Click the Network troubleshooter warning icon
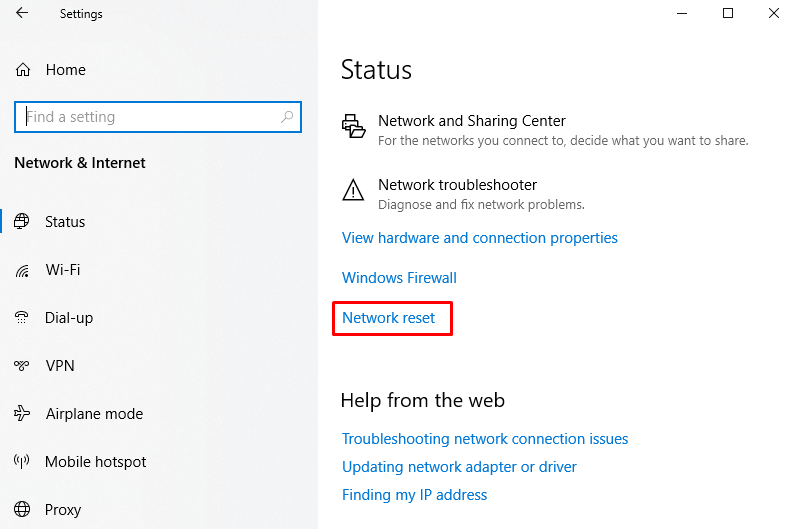The height and width of the screenshot is (529, 792). 353,190
